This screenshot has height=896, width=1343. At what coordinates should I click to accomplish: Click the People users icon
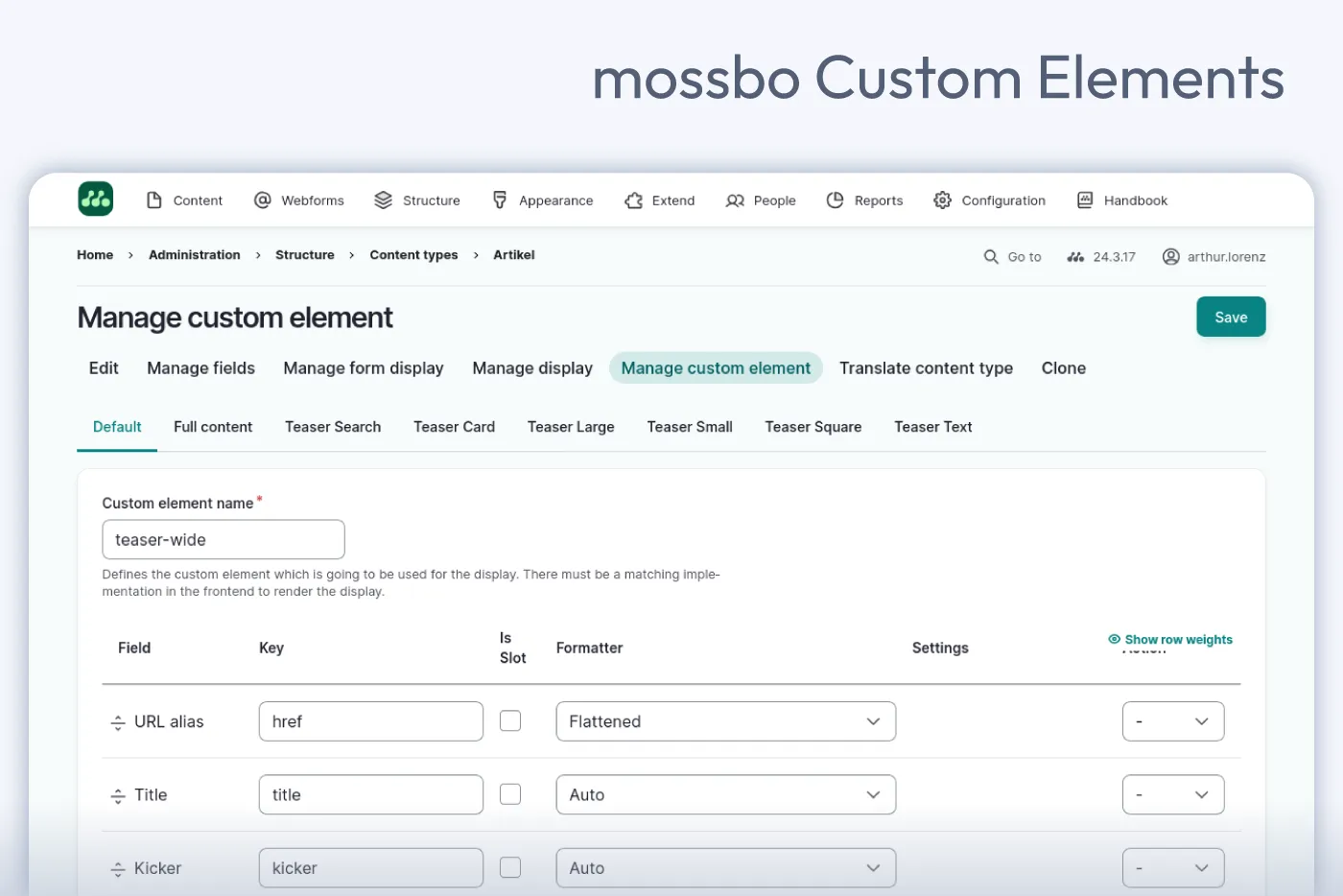click(x=735, y=200)
